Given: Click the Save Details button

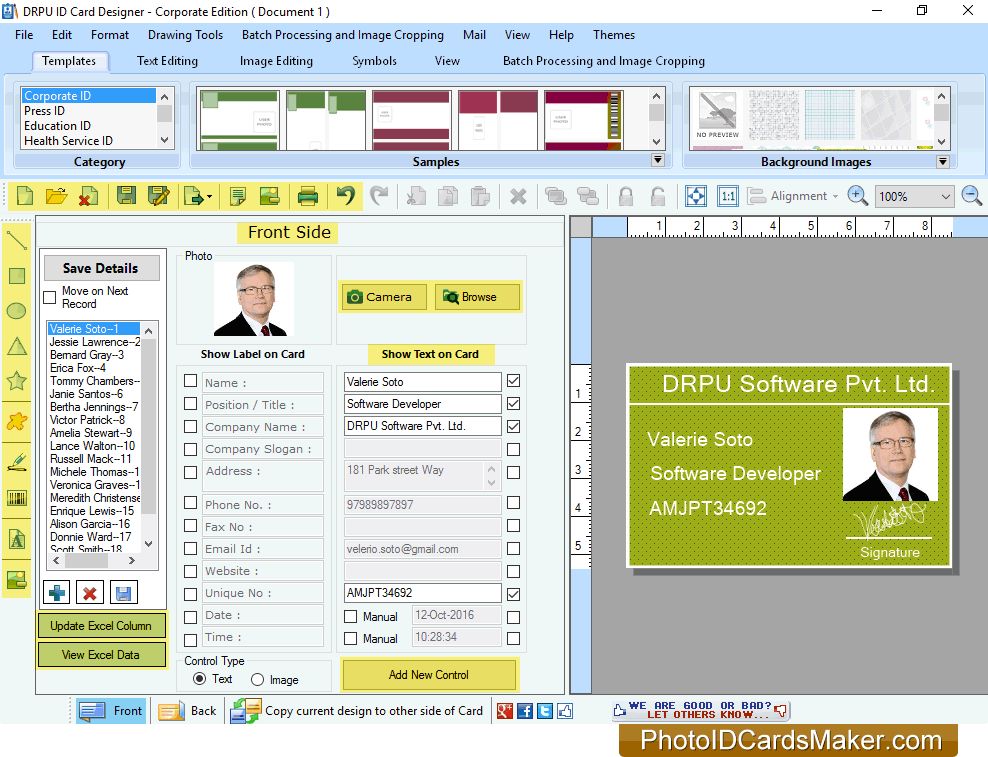Looking at the screenshot, I should pos(101,268).
